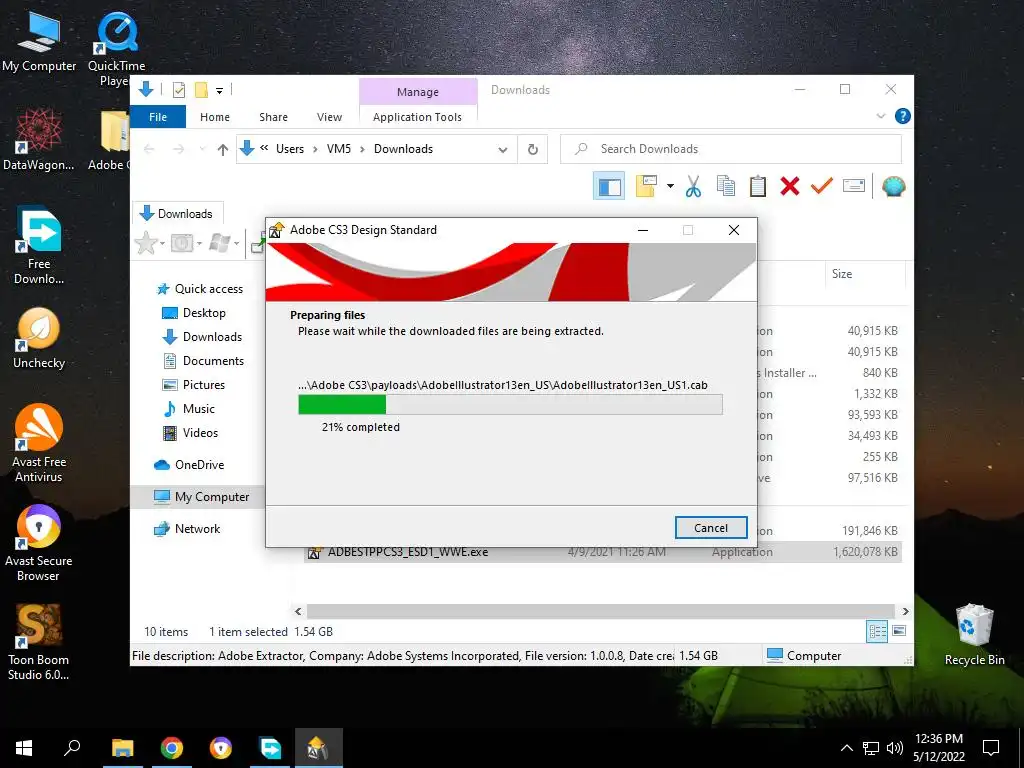Select Quick access in navigation pane
Screen dimensions: 1024x768
208,289
